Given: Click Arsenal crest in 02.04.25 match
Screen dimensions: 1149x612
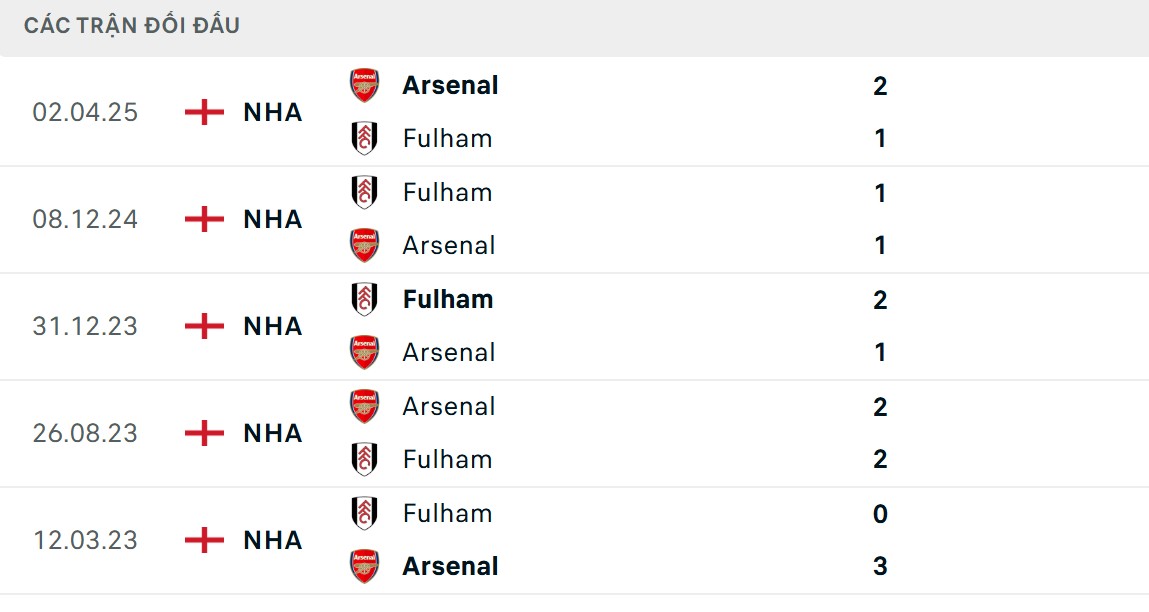Looking at the screenshot, I should tap(364, 85).
